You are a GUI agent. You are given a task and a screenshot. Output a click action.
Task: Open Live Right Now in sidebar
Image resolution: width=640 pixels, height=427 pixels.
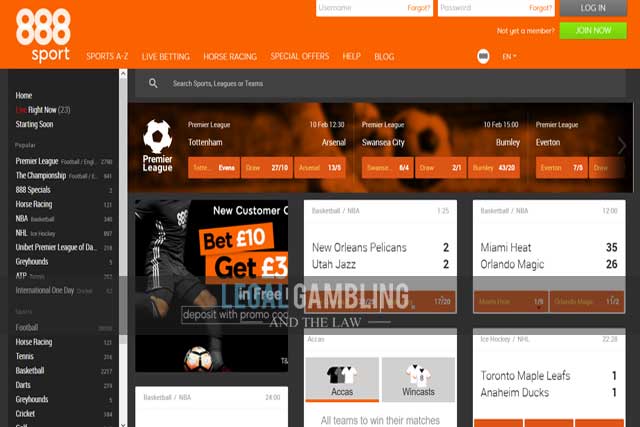43,110
